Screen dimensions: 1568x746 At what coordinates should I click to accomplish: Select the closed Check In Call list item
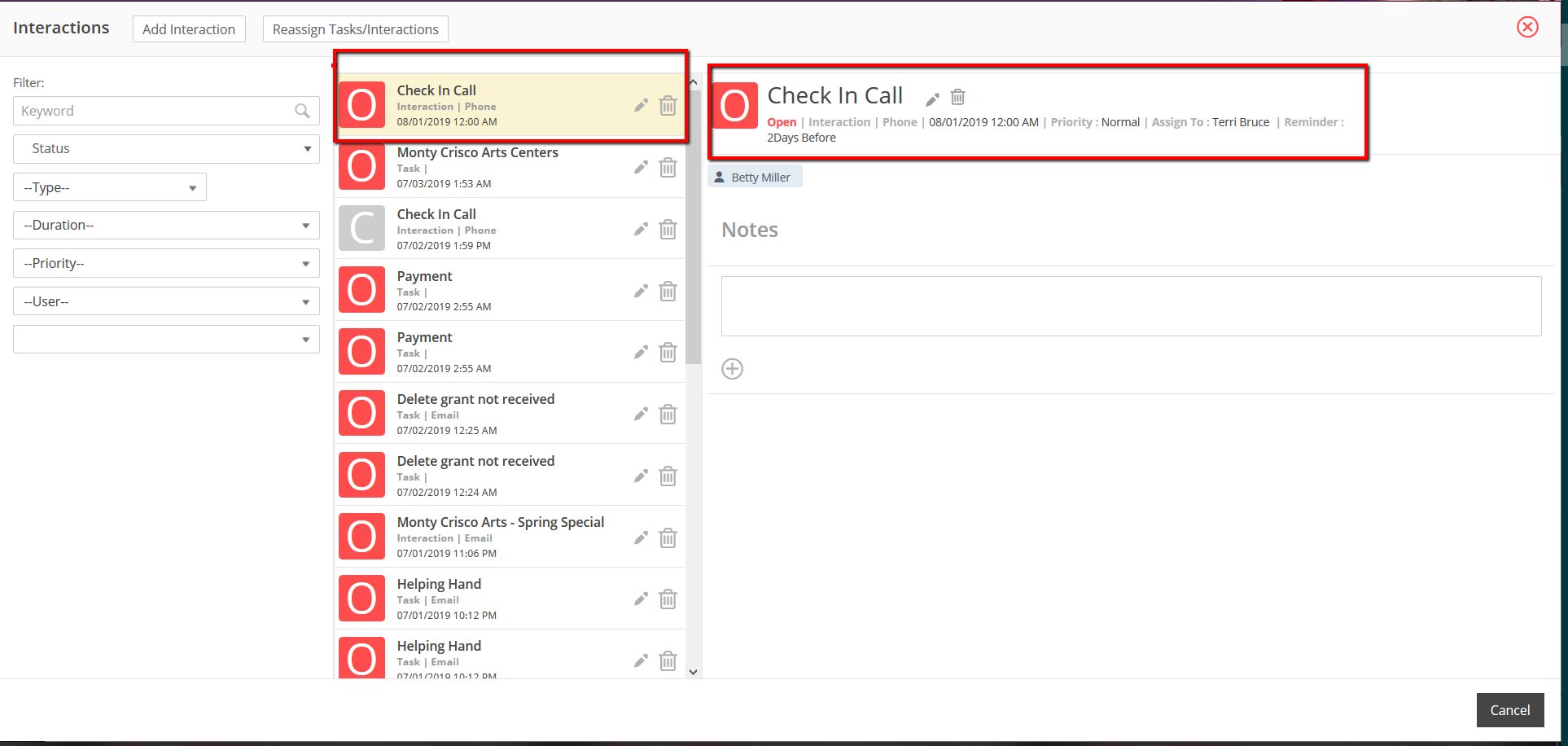pos(510,229)
